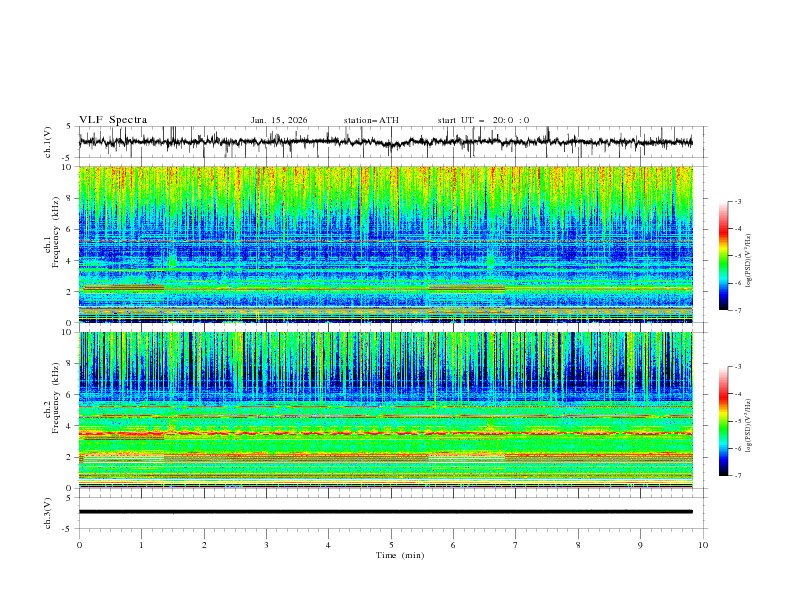Select the ch.2 "Frequency (kHz)" axis label
792x612 pixels.
(x=55, y=397)
